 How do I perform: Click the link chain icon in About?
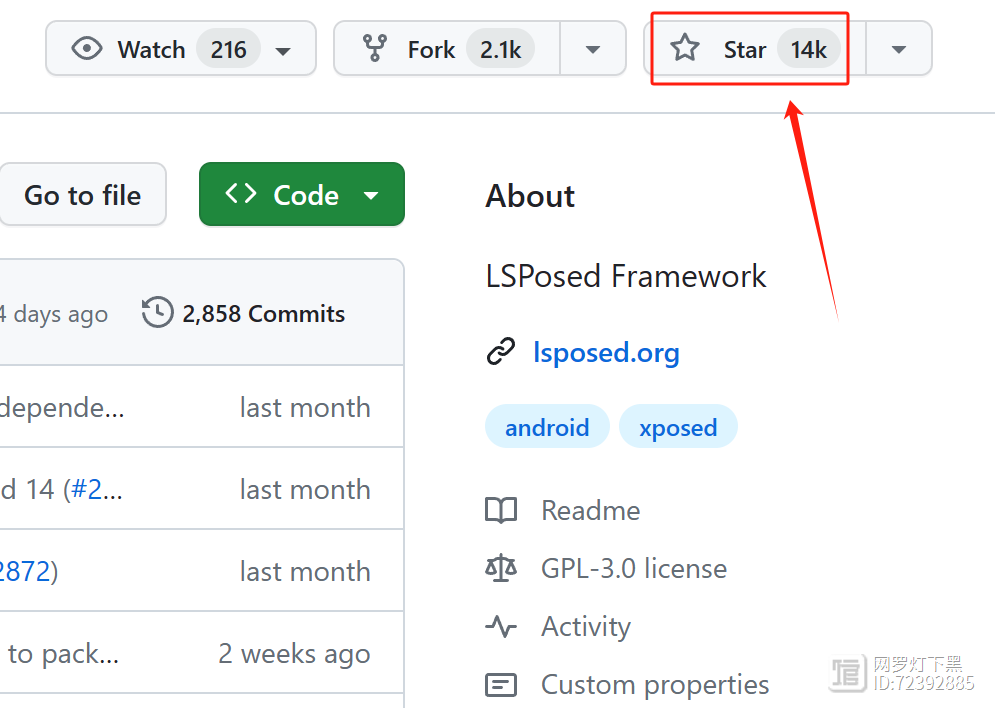(501, 351)
